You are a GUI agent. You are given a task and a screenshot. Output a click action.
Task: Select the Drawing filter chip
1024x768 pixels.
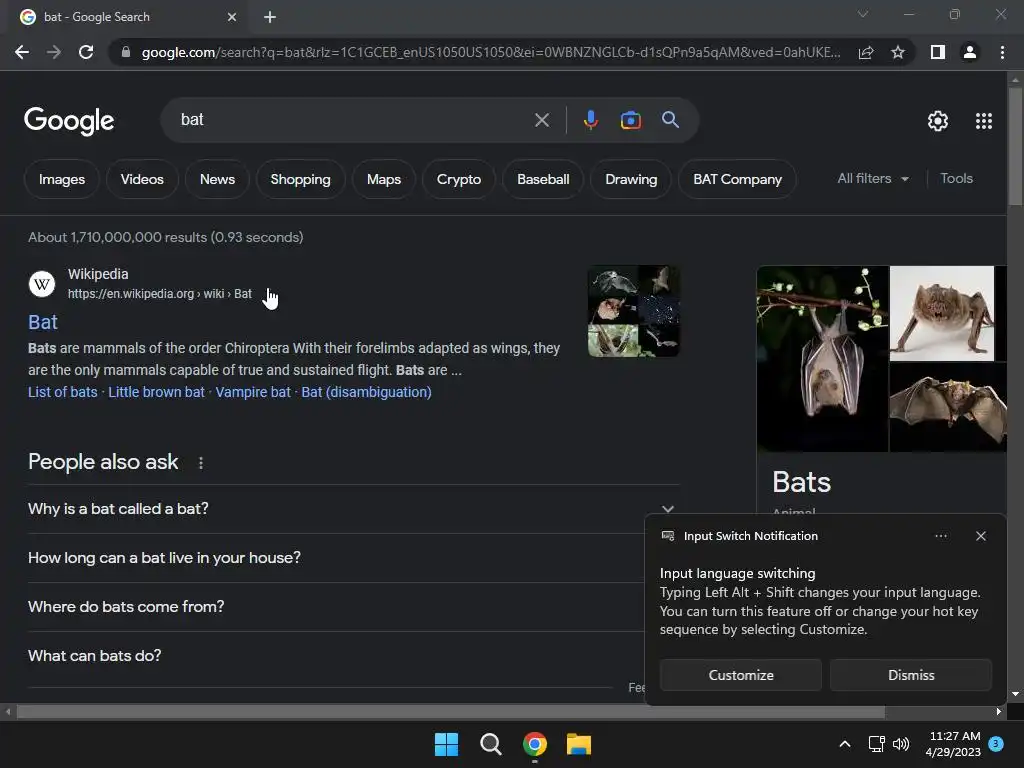632,179
